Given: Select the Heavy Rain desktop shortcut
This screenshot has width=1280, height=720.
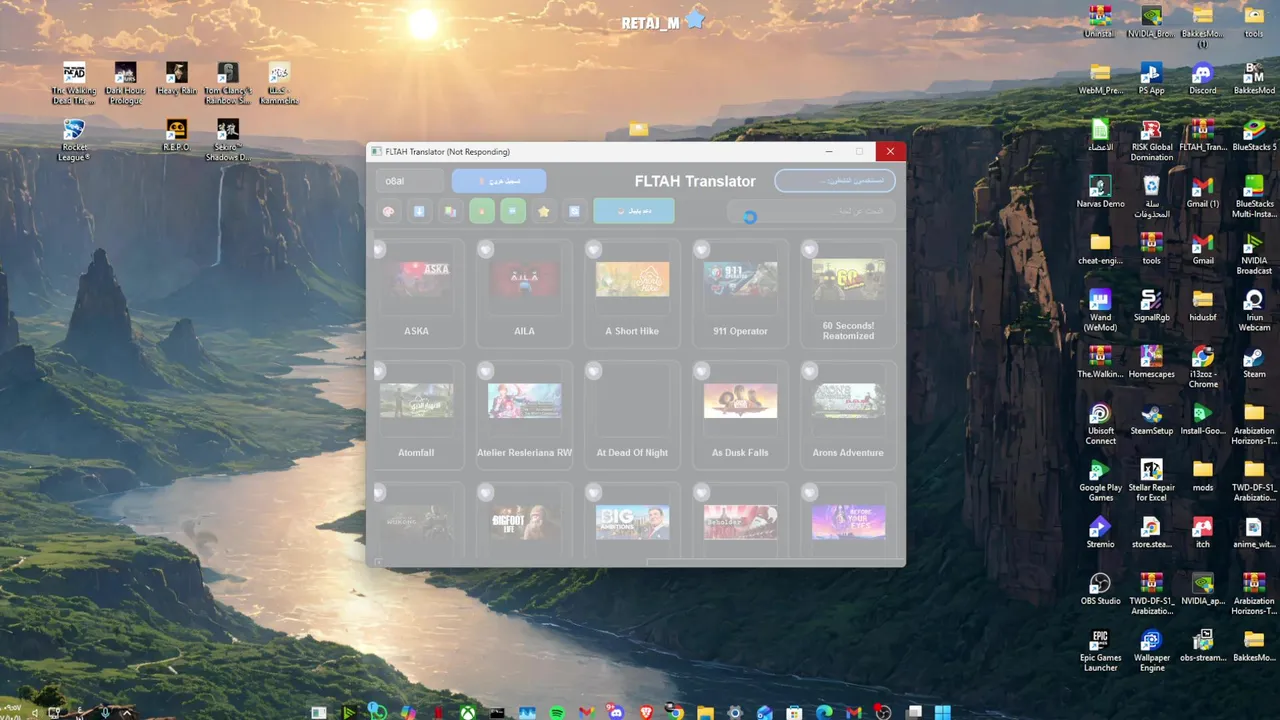Looking at the screenshot, I should (x=176, y=79).
